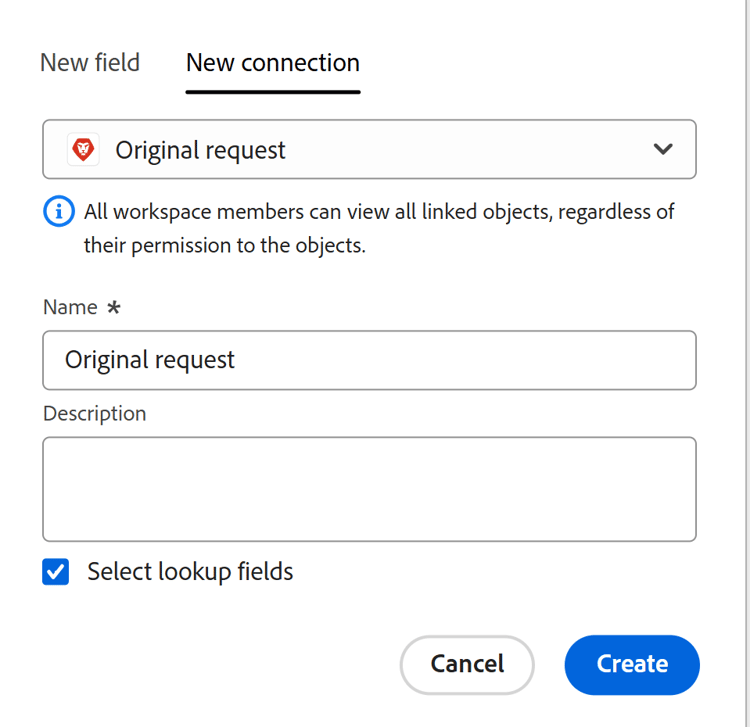Screen dimensions: 750x727
Task: Click the underline beneath New connection tab
Action: pyautogui.click(x=272, y=92)
